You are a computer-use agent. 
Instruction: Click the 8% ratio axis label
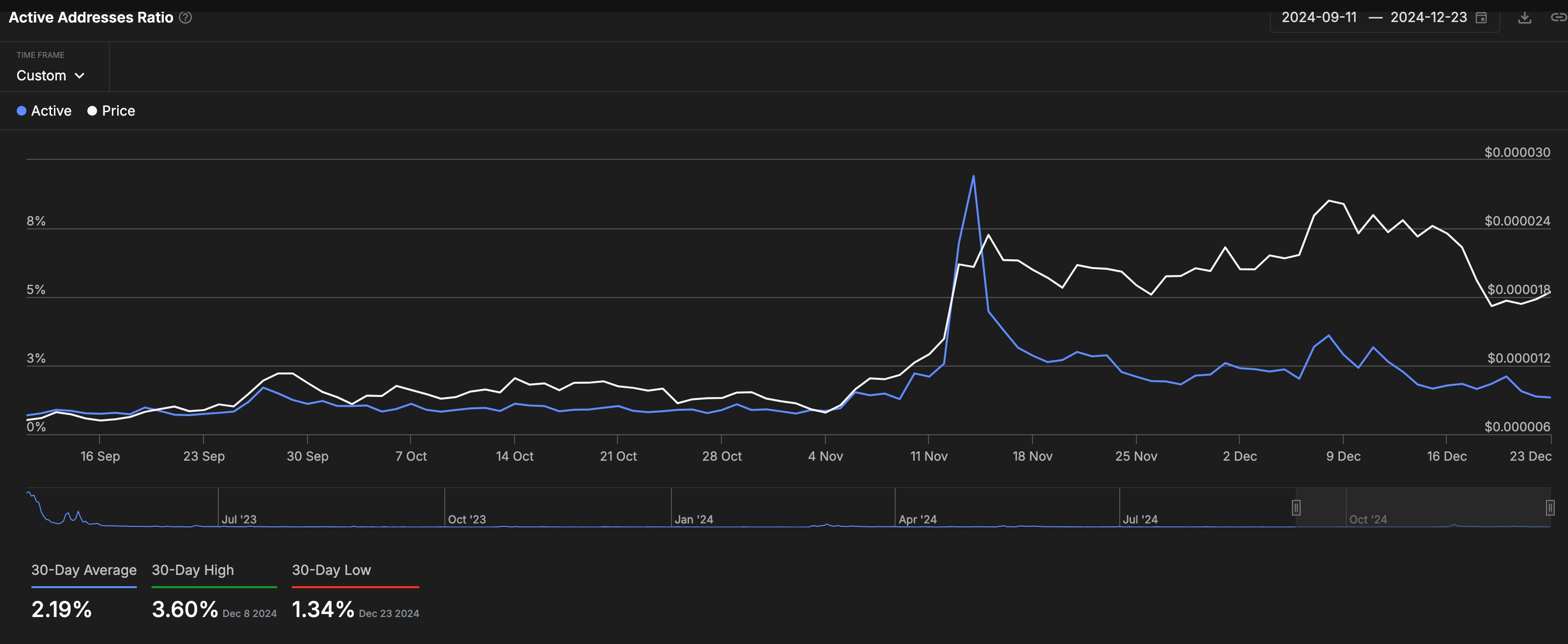click(x=36, y=221)
